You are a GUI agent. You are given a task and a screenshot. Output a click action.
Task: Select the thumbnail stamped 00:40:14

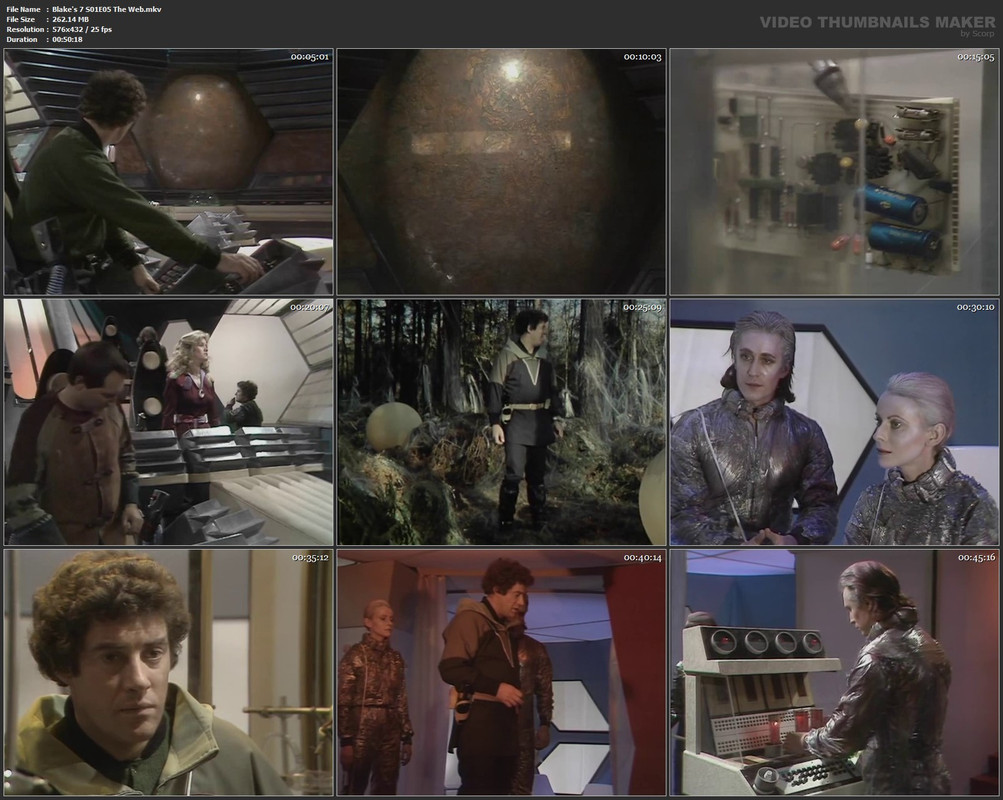pos(502,672)
